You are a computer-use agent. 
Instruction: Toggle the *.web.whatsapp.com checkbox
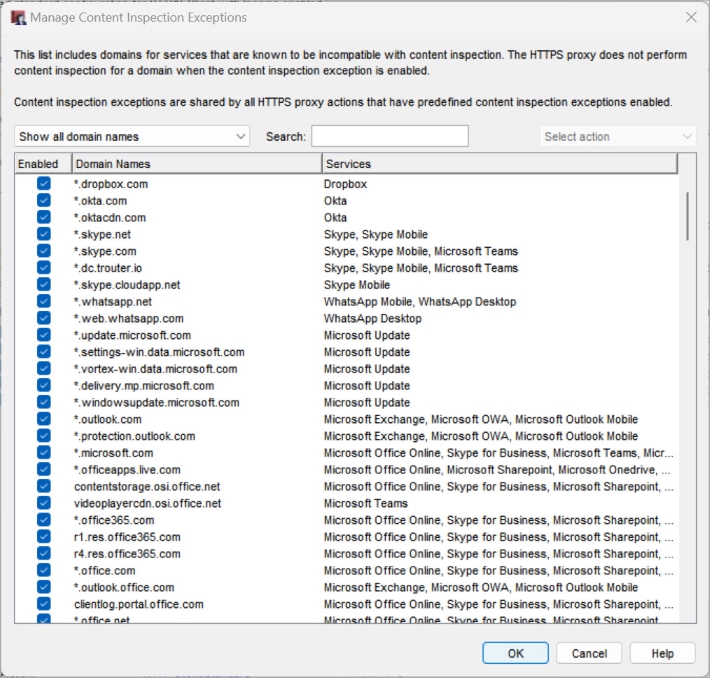pos(44,318)
